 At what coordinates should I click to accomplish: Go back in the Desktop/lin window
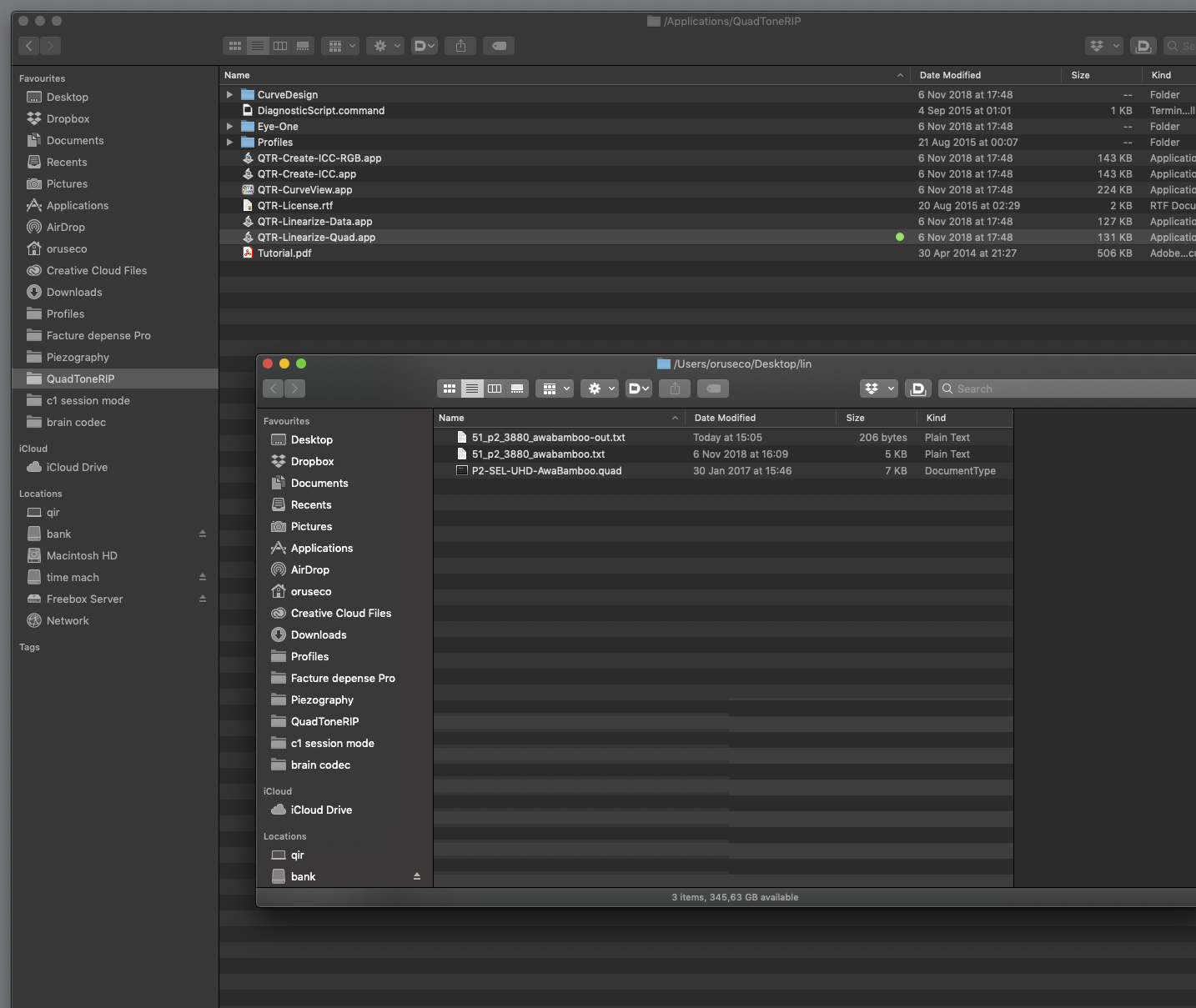[274, 389]
